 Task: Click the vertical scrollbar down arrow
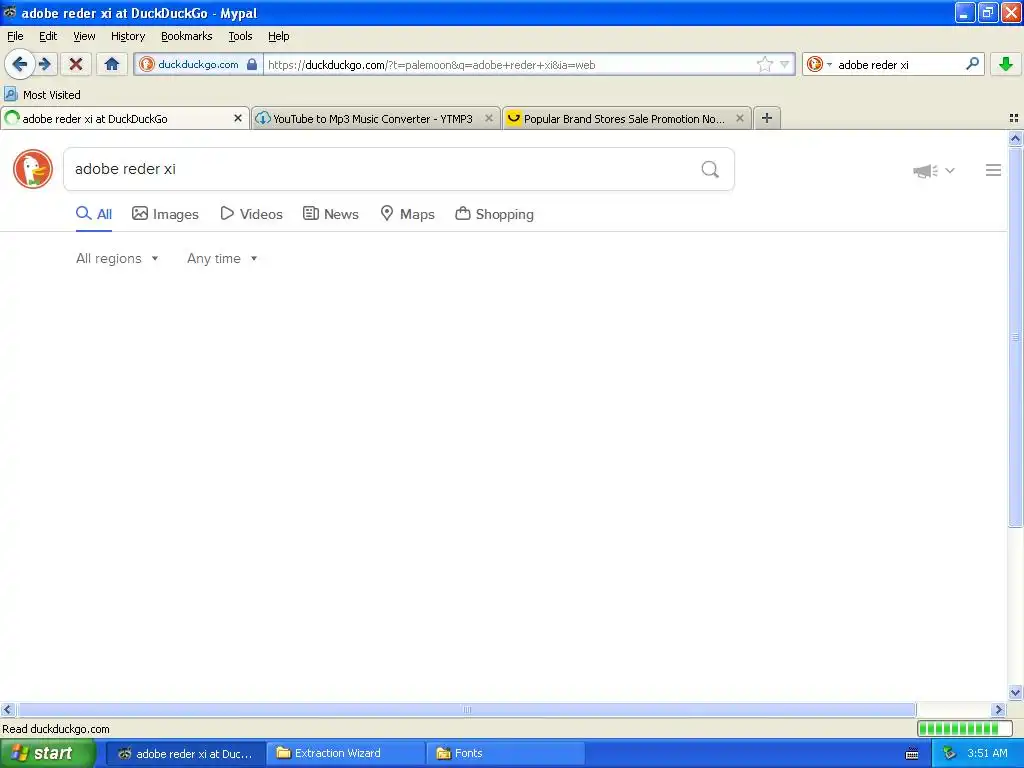coord(1015,693)
